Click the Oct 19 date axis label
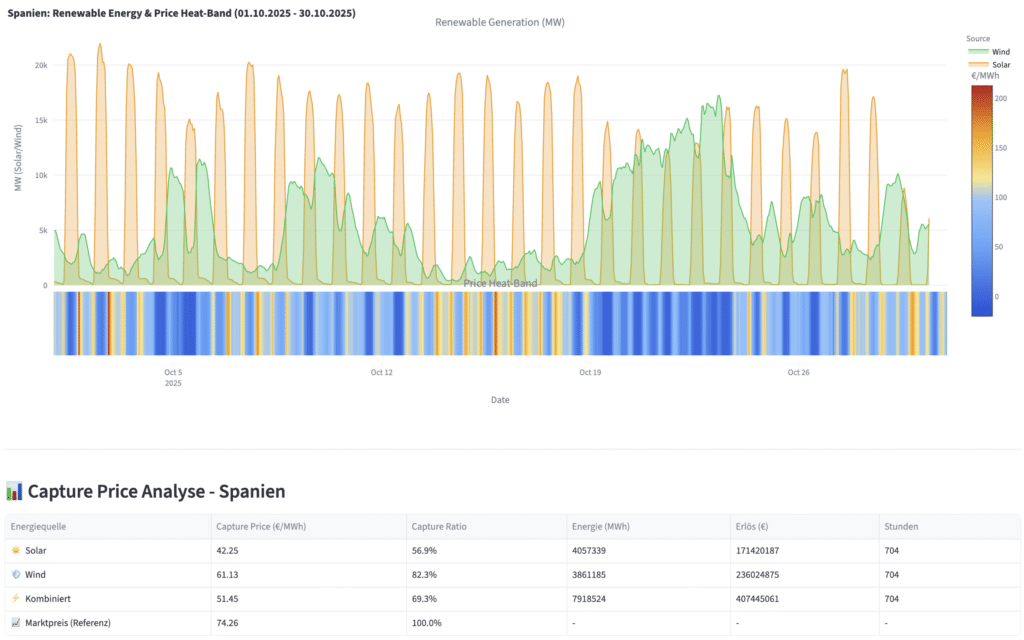The height and width of the screenshot is (640, 1024). pos(590,372)
